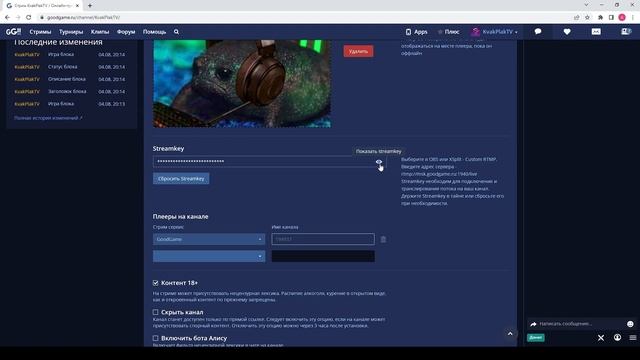Select 'Статус блока' history entry text
Image resolution: width=640 pixels, height=360 pixels.
tap(62, 67)
